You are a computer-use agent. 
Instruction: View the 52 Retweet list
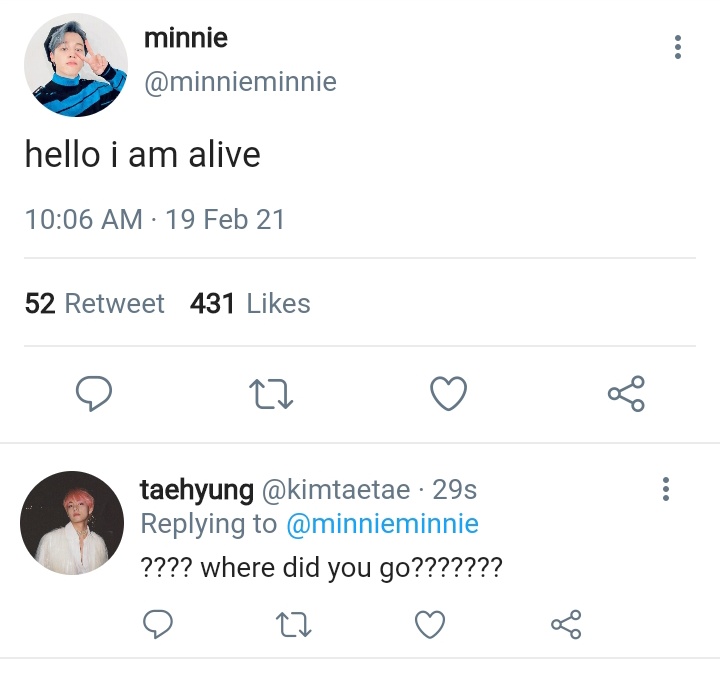click(95, 303)
